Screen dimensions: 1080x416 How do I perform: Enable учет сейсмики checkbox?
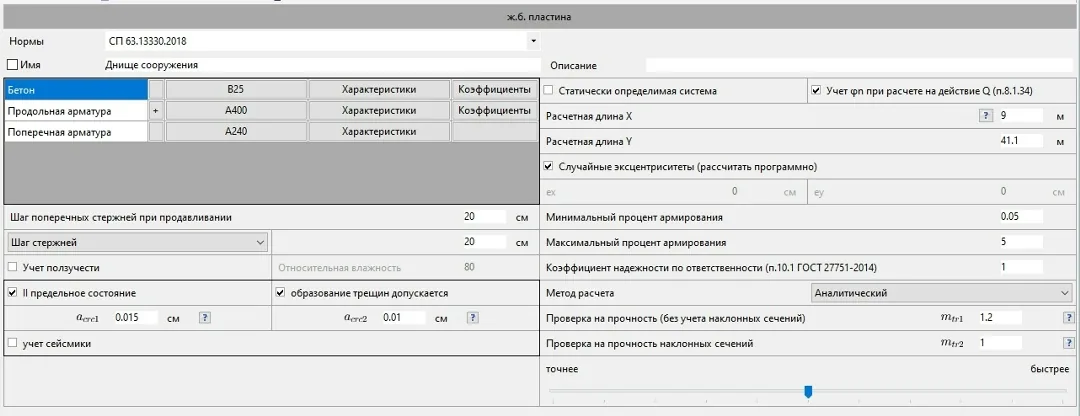click(x=12, y=342)
